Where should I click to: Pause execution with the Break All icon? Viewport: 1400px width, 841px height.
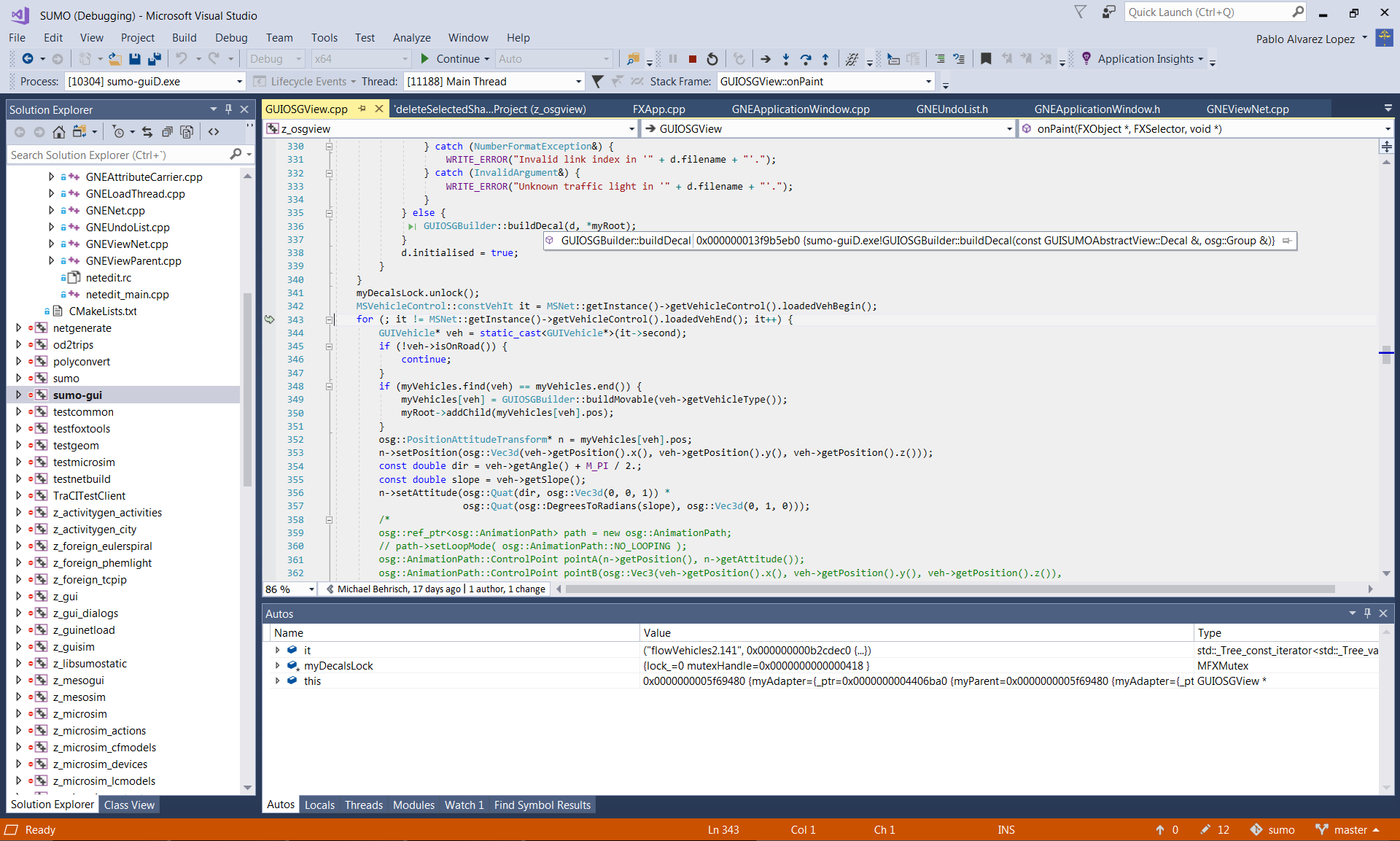click(x=673, y=58)
